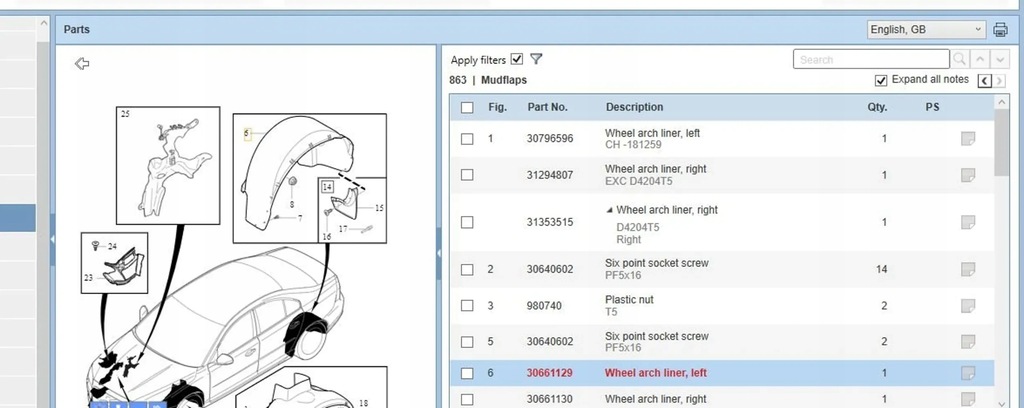Select callout 24 screw in diagram
1024x408 pixels.
[x=112, y=246]
